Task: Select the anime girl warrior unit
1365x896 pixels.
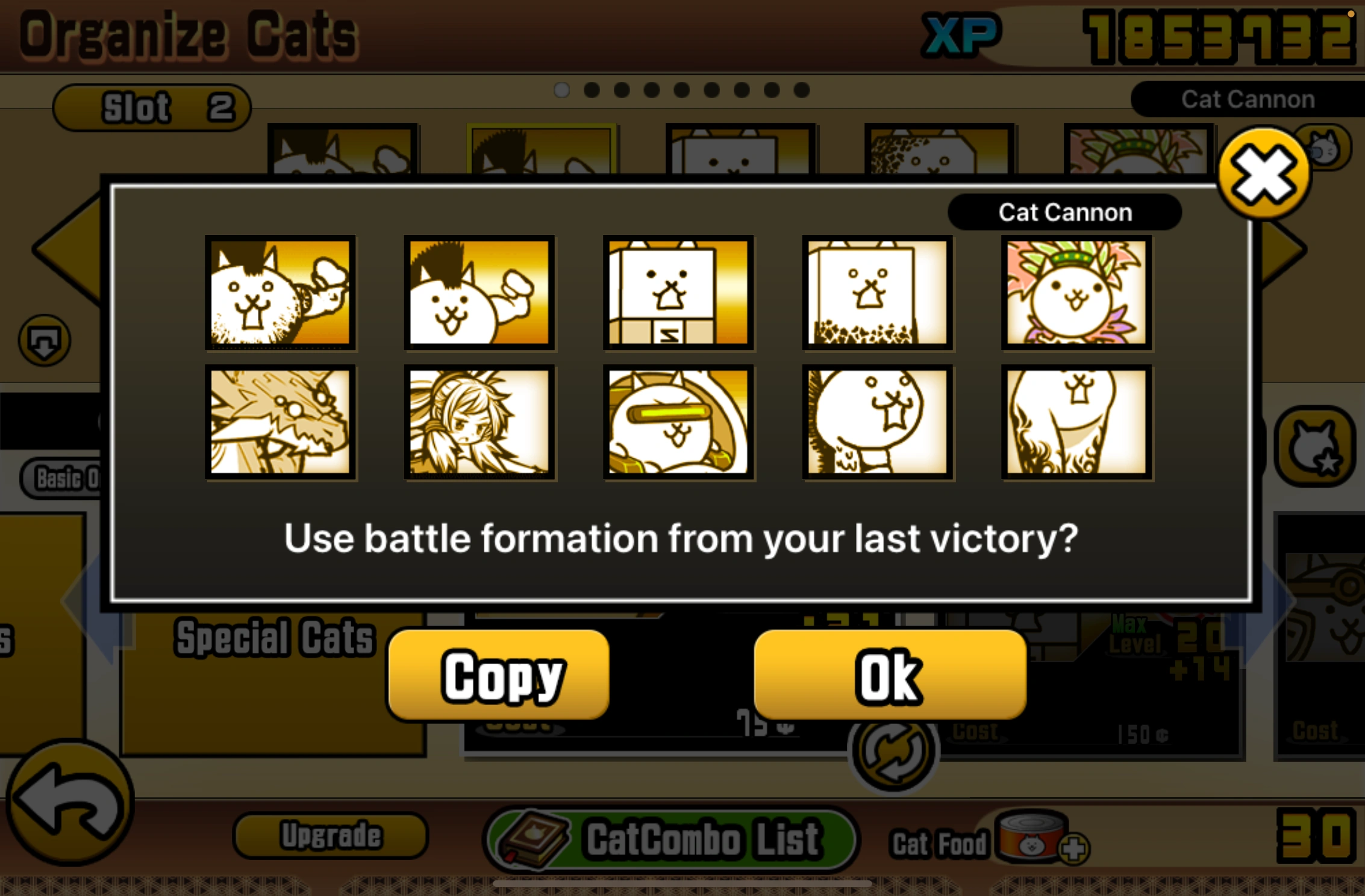Action: [479, 422]
